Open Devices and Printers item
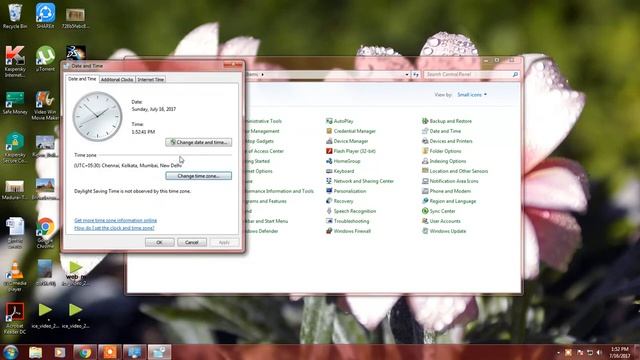This screenshot has height=360, width=640. [x=447, y=141]
